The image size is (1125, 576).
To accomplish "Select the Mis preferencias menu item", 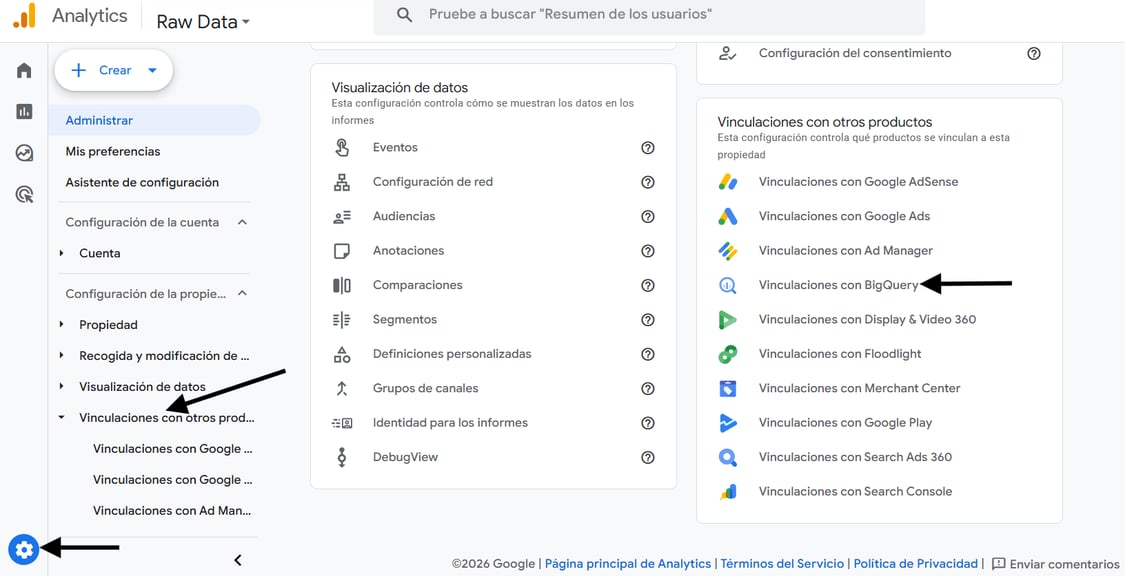I will pos(113,151).
